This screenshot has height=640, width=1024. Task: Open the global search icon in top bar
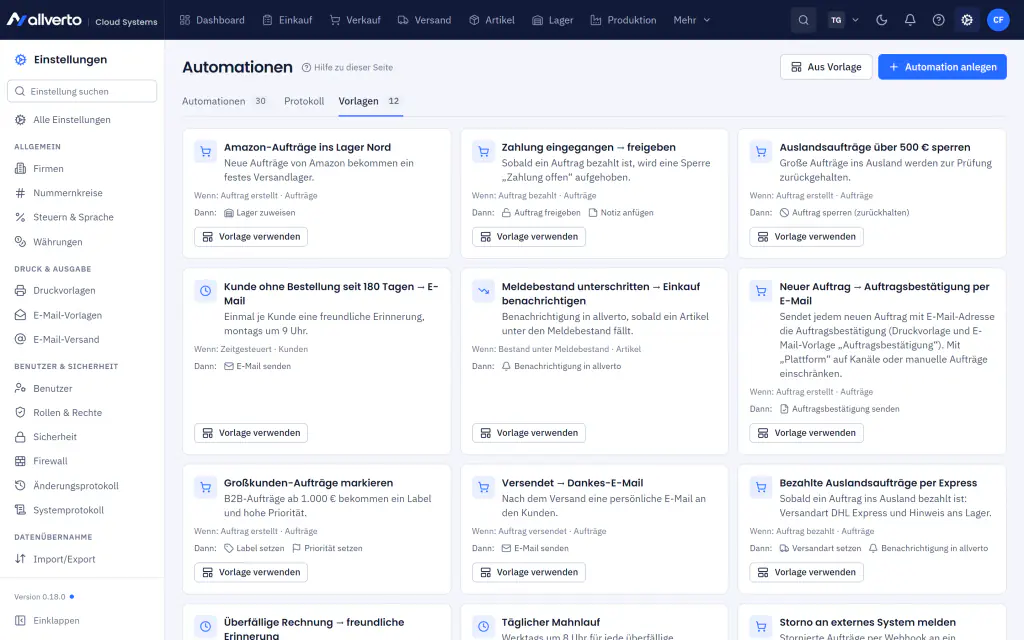pyautogui.click(x=803, y=20)
